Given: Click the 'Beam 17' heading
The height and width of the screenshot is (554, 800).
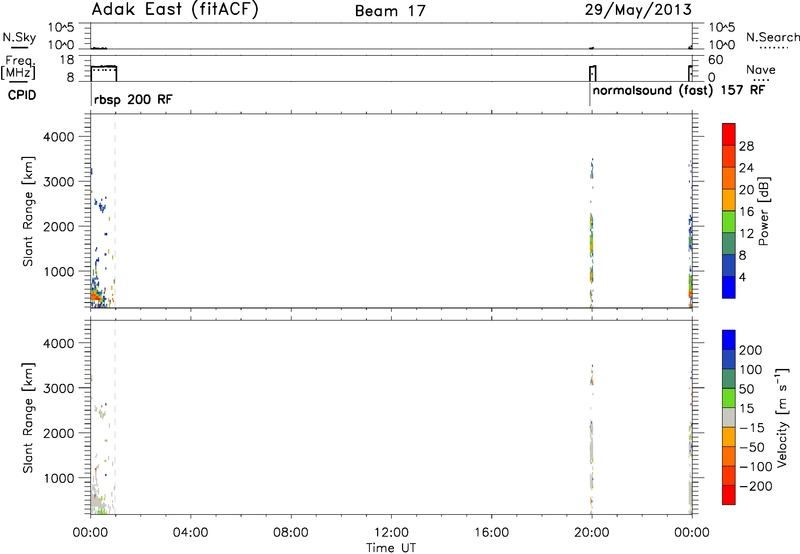Looking at the screenshot, I should tap(390, 11).
